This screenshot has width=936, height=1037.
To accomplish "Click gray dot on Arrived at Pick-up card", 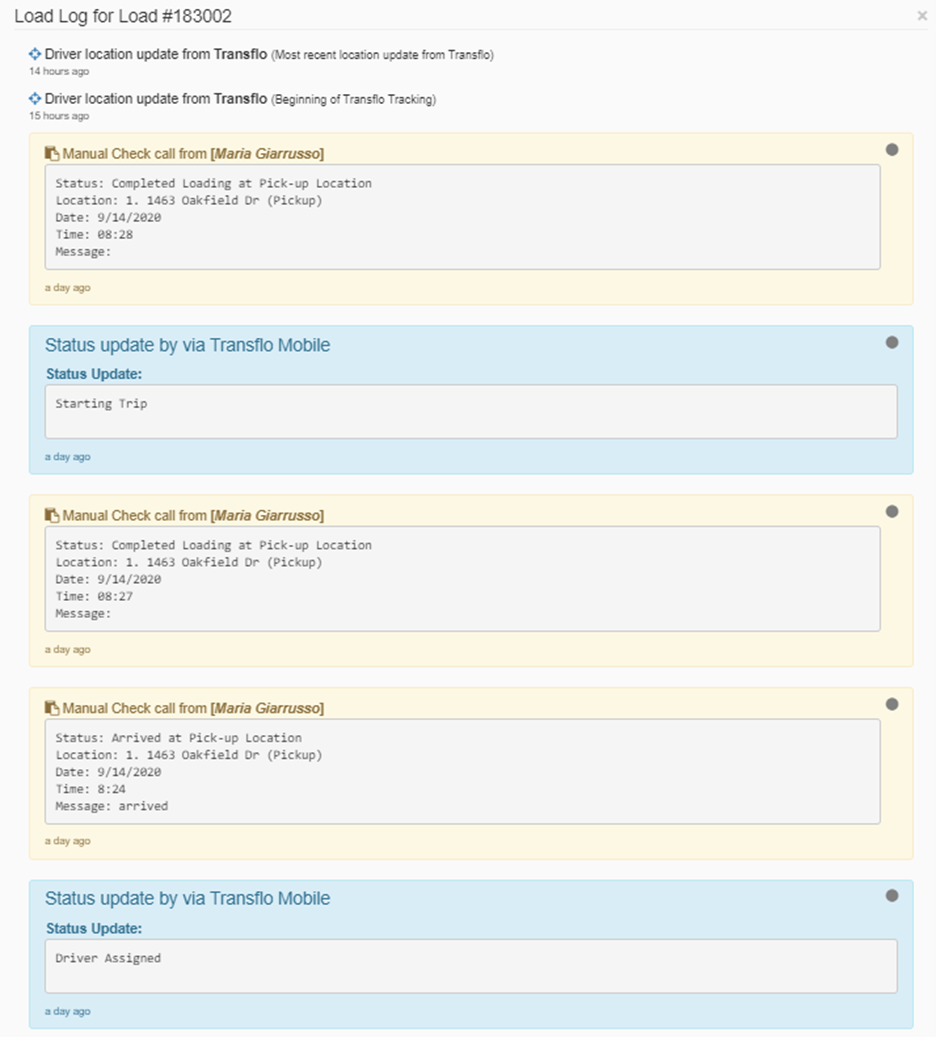I will pos(892,704).
